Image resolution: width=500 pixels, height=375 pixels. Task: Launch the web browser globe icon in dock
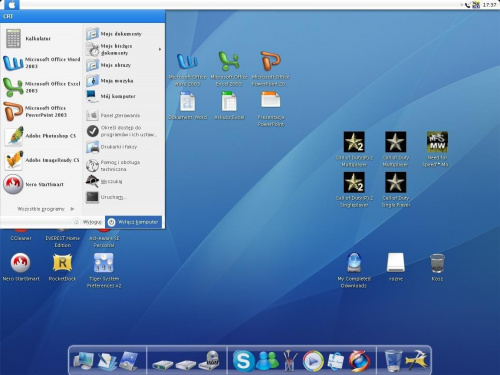[x=359, y=360]
